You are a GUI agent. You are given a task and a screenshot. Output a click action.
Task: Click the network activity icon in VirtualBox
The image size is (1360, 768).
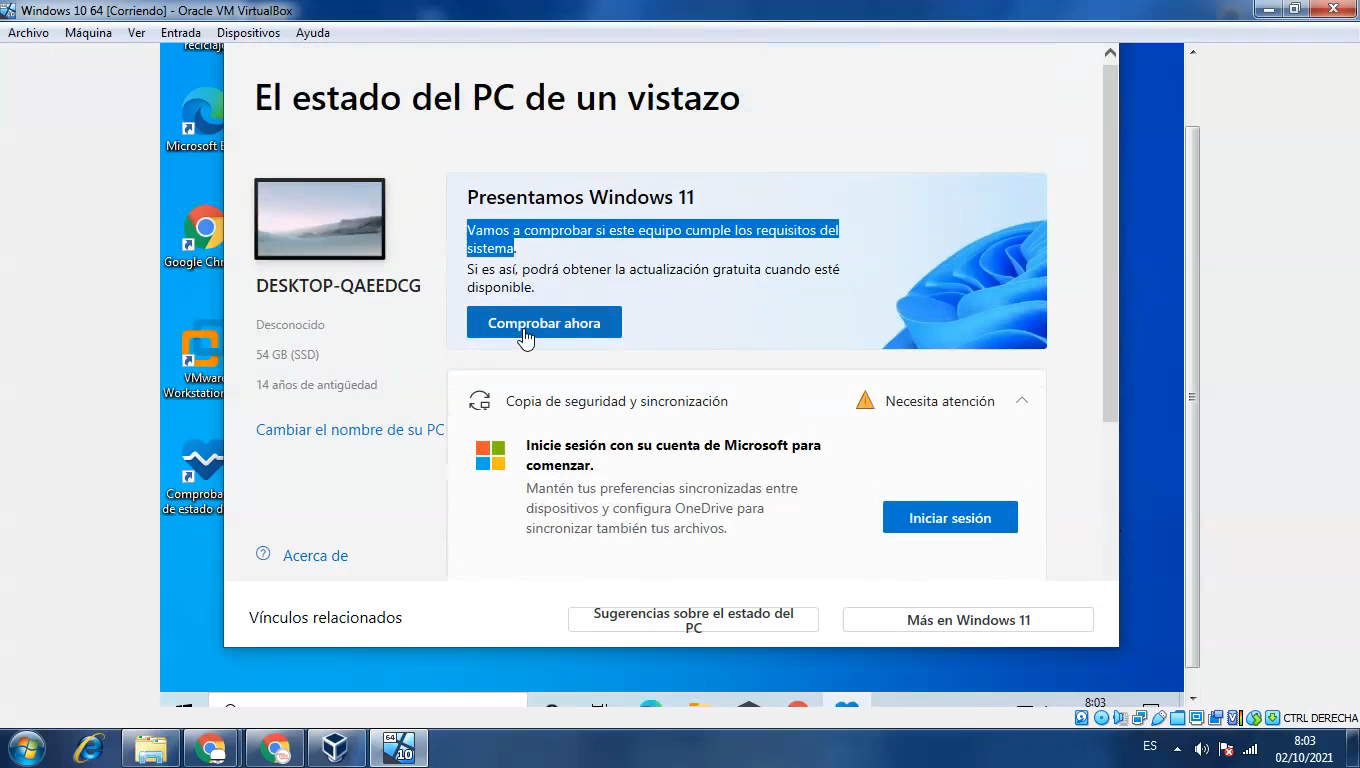point(1138,718)
